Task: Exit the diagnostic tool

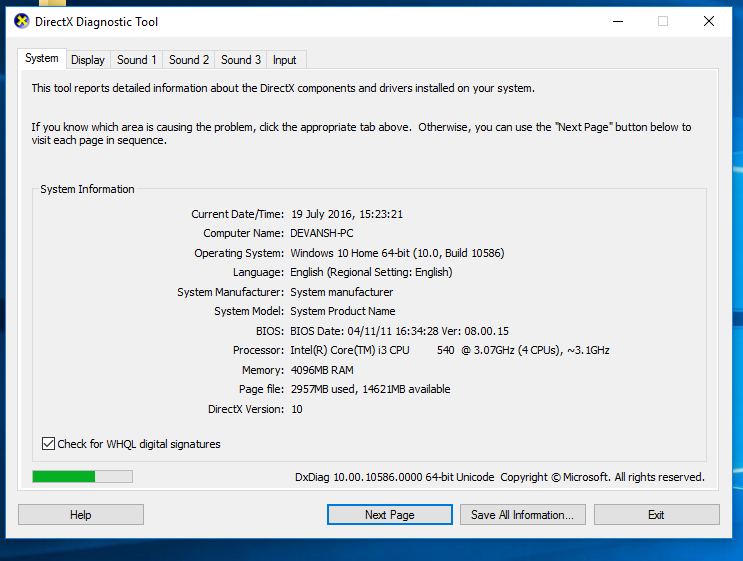Action: point(657,515)
